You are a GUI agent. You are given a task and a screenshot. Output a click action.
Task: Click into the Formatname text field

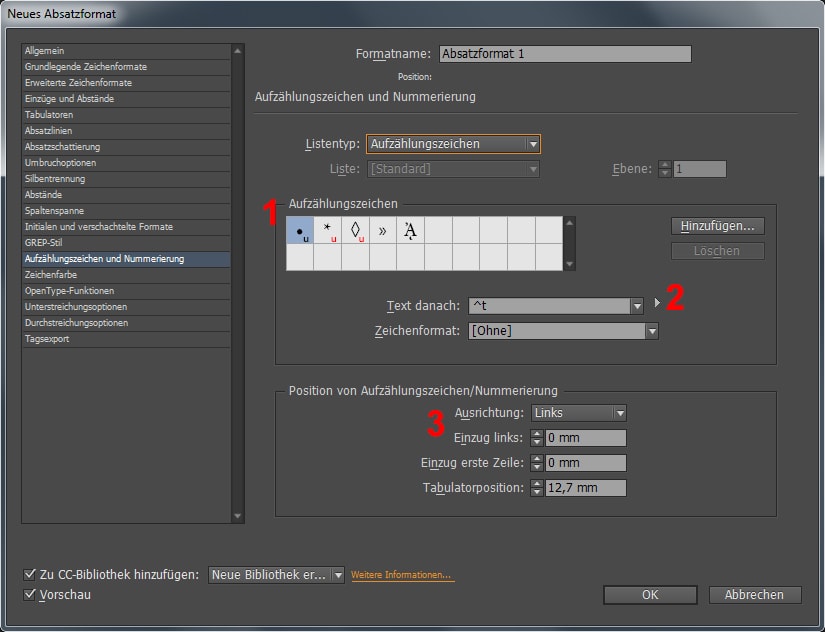564,54
